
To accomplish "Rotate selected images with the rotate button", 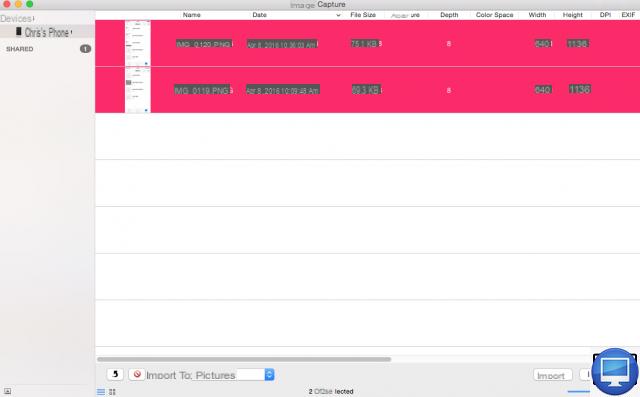I will pyautogui.click(x=115, y=374).
